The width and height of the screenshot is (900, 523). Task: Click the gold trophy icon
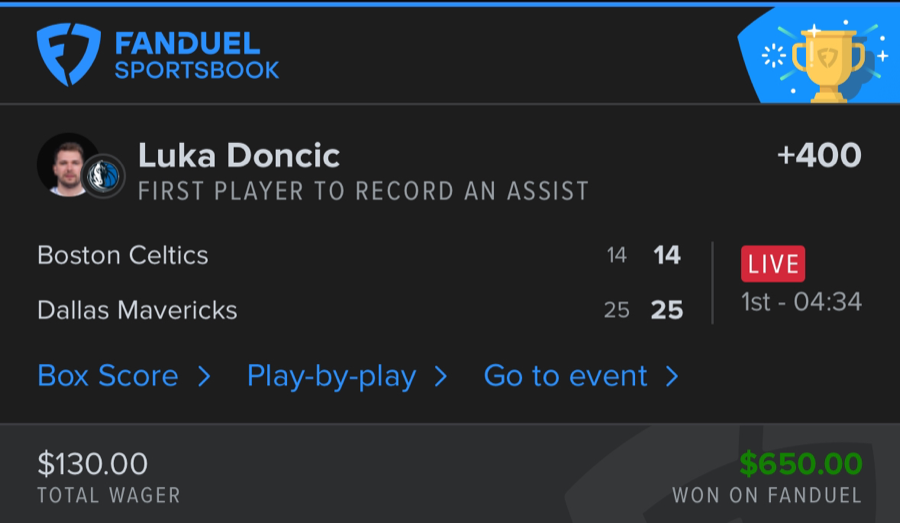point(826,61)
